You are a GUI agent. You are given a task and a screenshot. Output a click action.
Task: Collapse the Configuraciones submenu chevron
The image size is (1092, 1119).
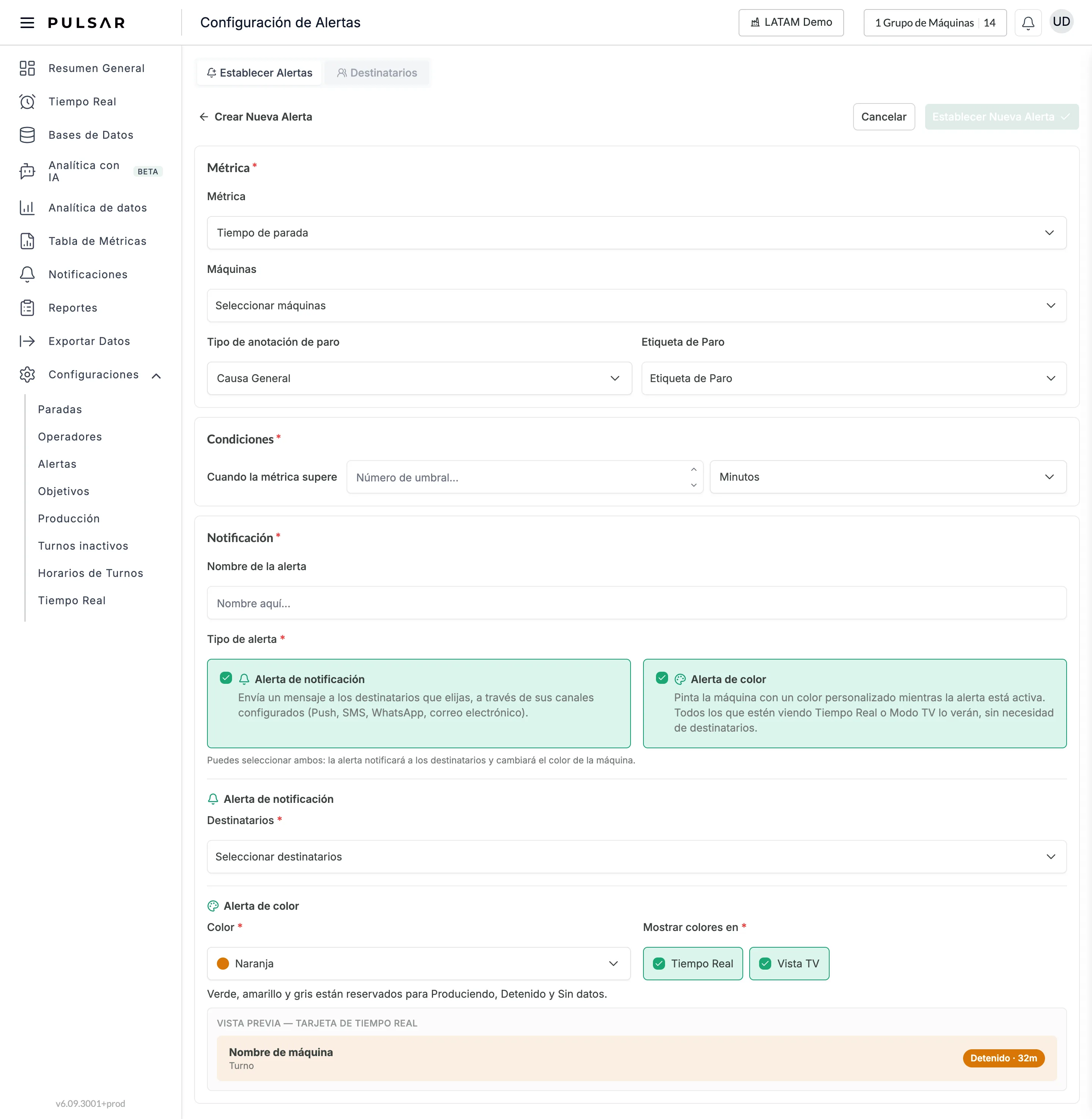click(156, 376)
